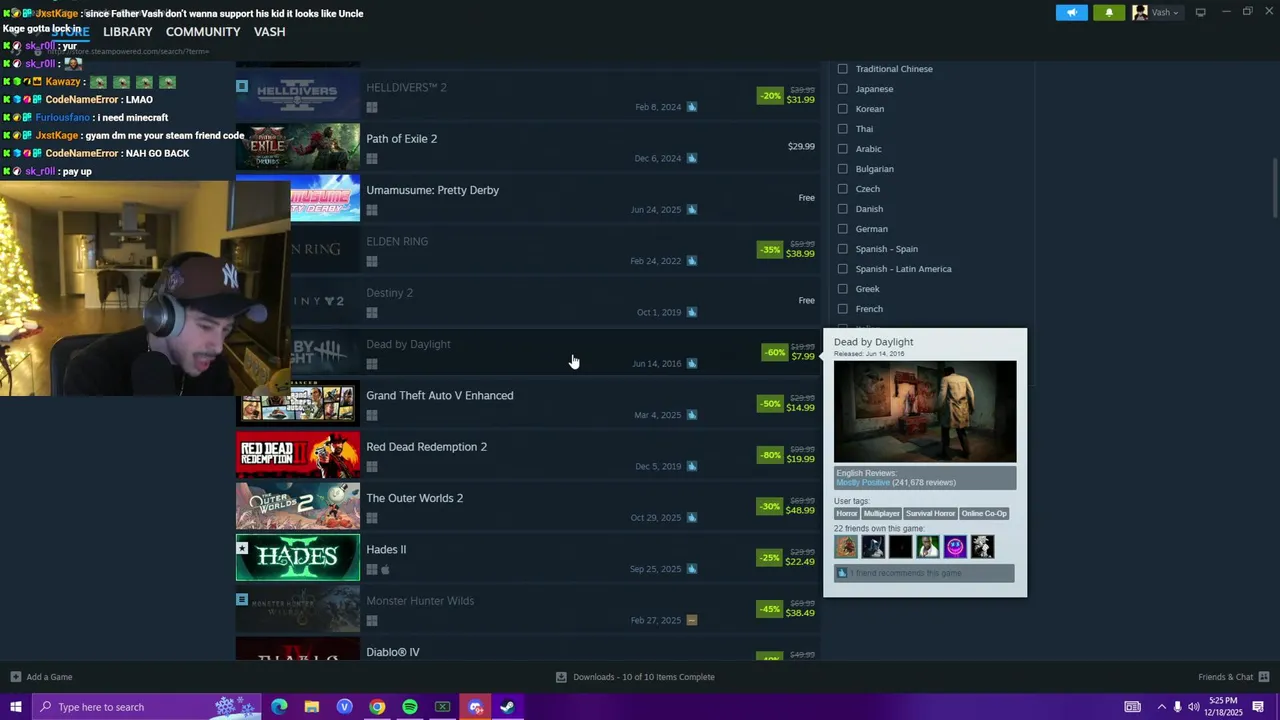
Task: Open The Outer Worlds 2 listing
Action: (528, 505)
